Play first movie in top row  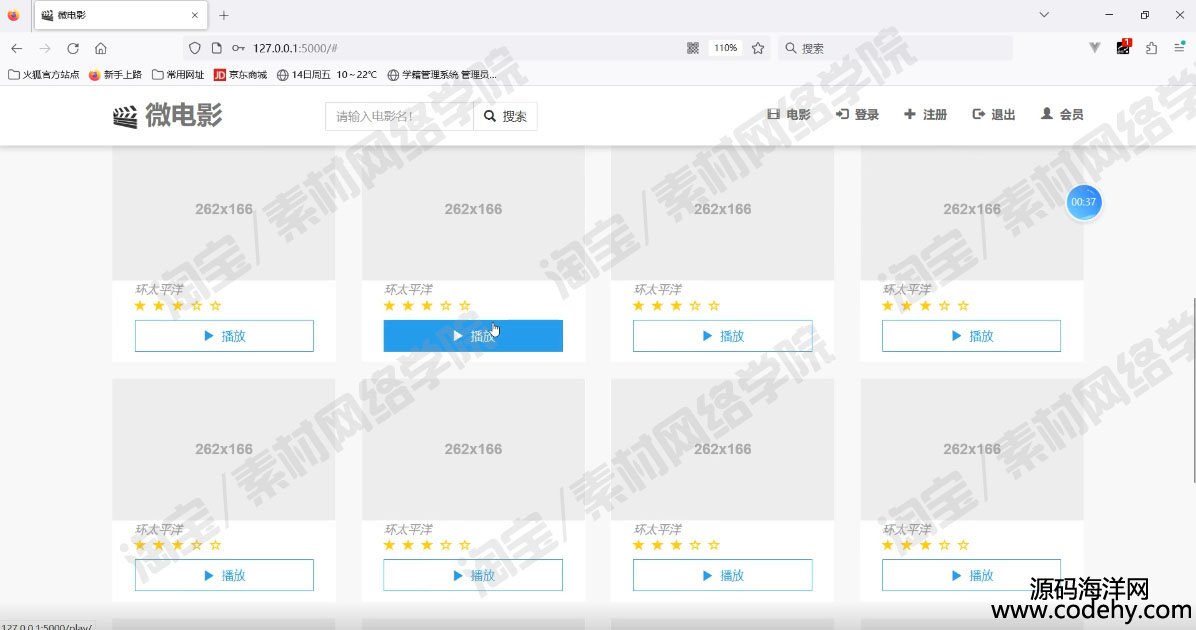coord(224,336)
